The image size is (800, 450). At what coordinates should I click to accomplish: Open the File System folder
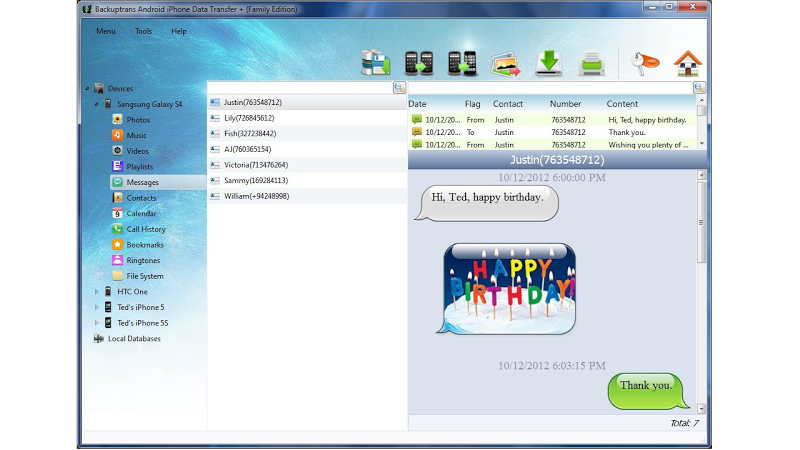click(145, 276)
